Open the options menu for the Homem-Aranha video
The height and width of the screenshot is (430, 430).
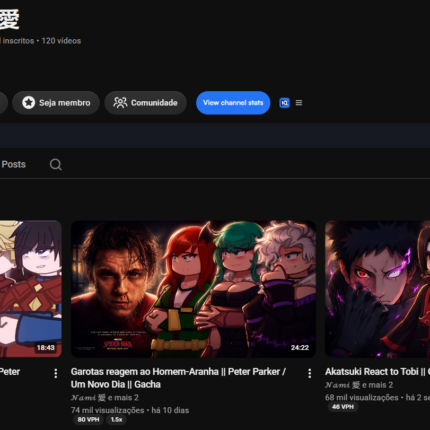pyautogui.click(x=310, y=373)
